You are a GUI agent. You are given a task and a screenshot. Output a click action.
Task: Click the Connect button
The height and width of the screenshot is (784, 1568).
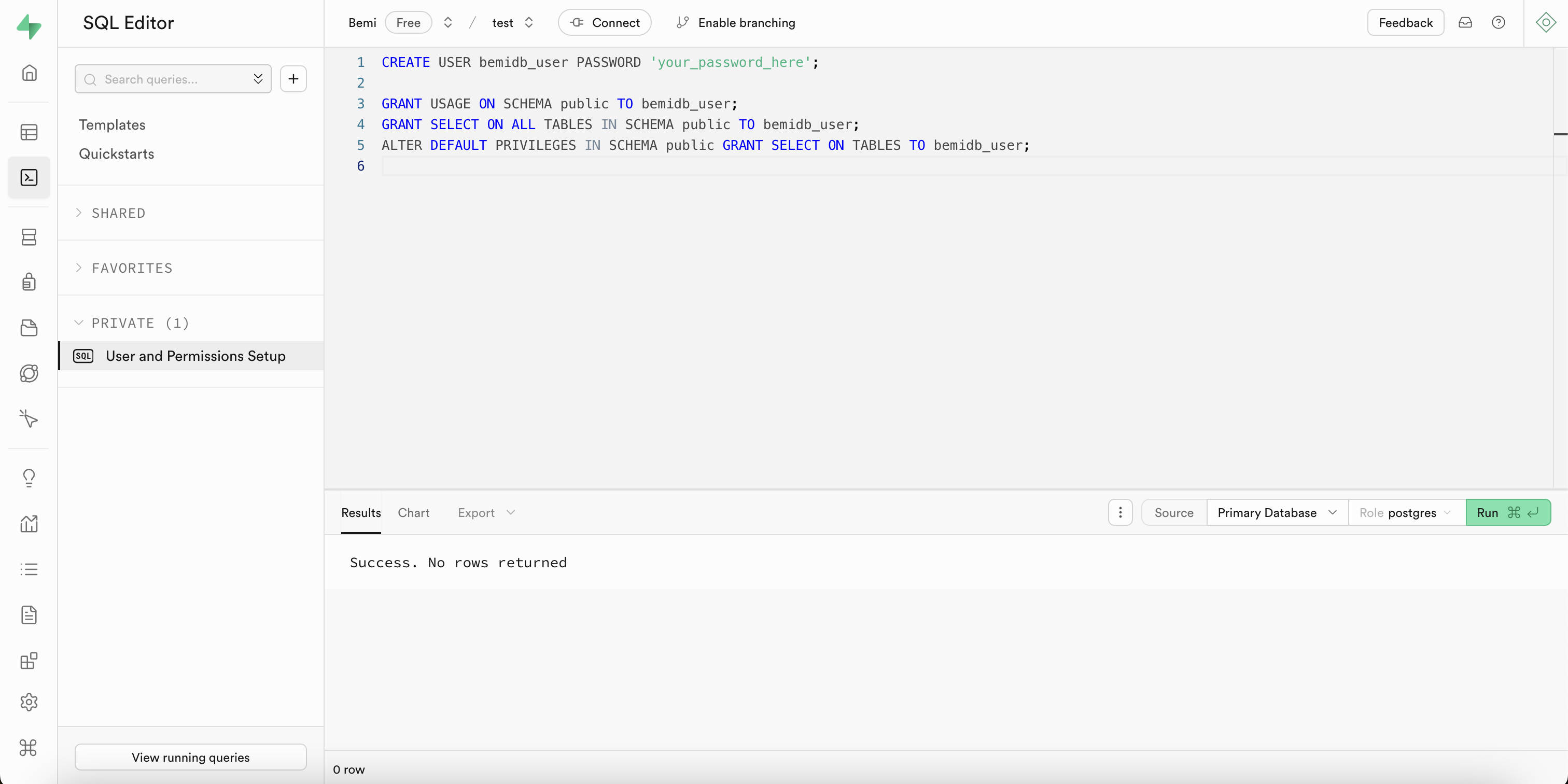[605, 22]
